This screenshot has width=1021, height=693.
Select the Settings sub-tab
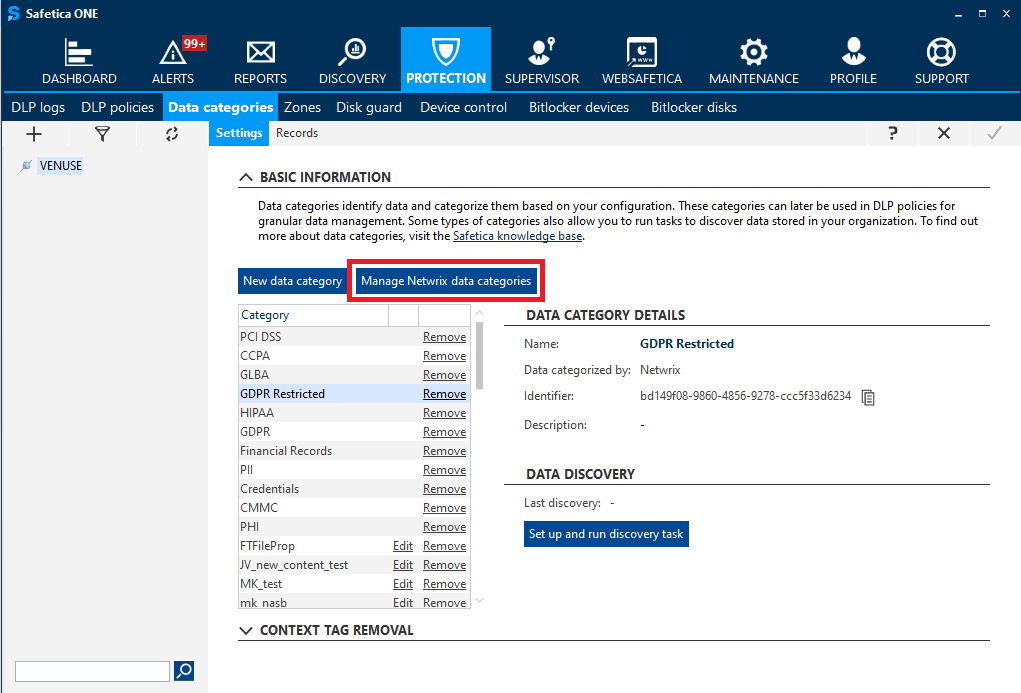[x=239, y=133]
